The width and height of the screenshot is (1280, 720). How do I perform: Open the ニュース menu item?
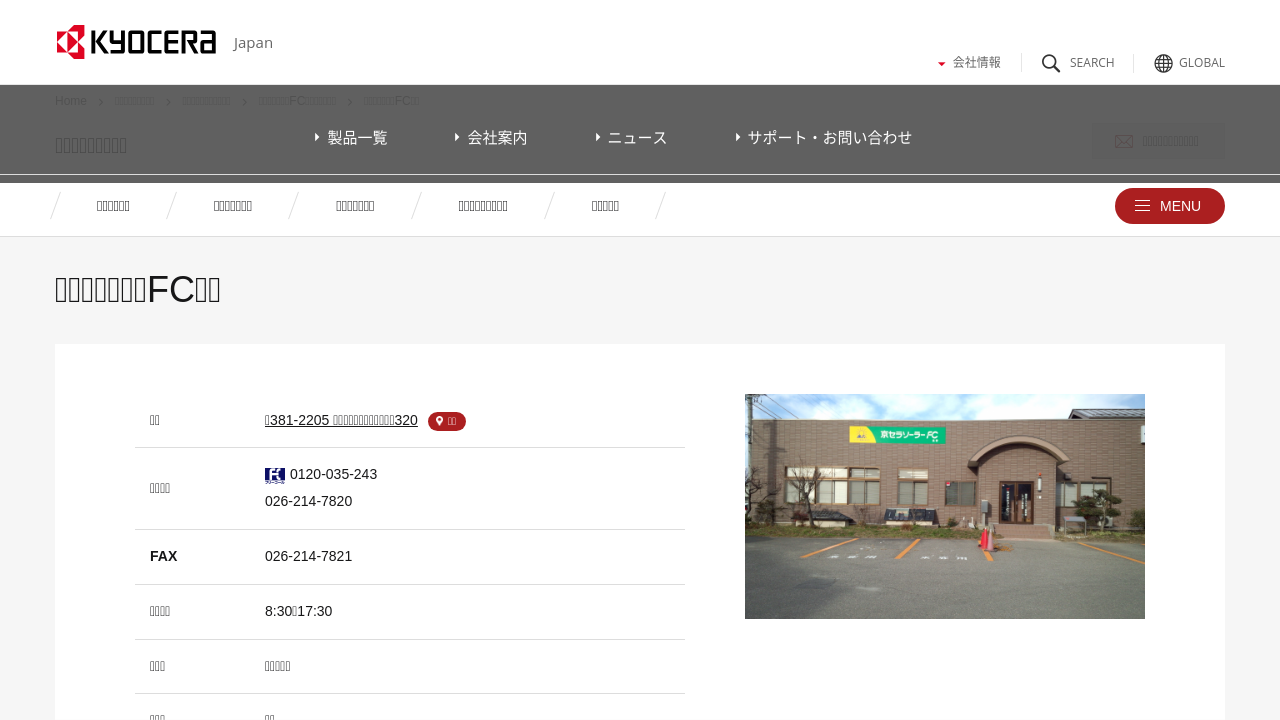[x=631, y=138]
